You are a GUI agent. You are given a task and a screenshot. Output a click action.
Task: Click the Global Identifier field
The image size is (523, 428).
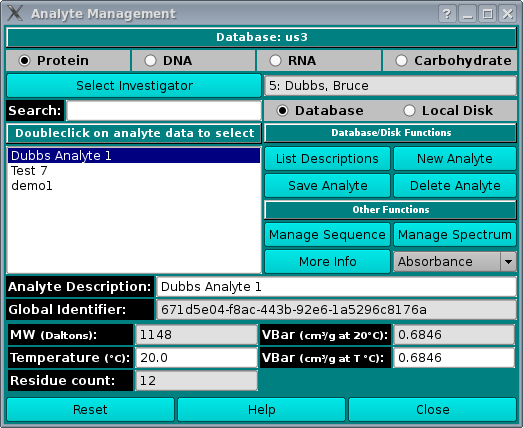click(337, 310)
